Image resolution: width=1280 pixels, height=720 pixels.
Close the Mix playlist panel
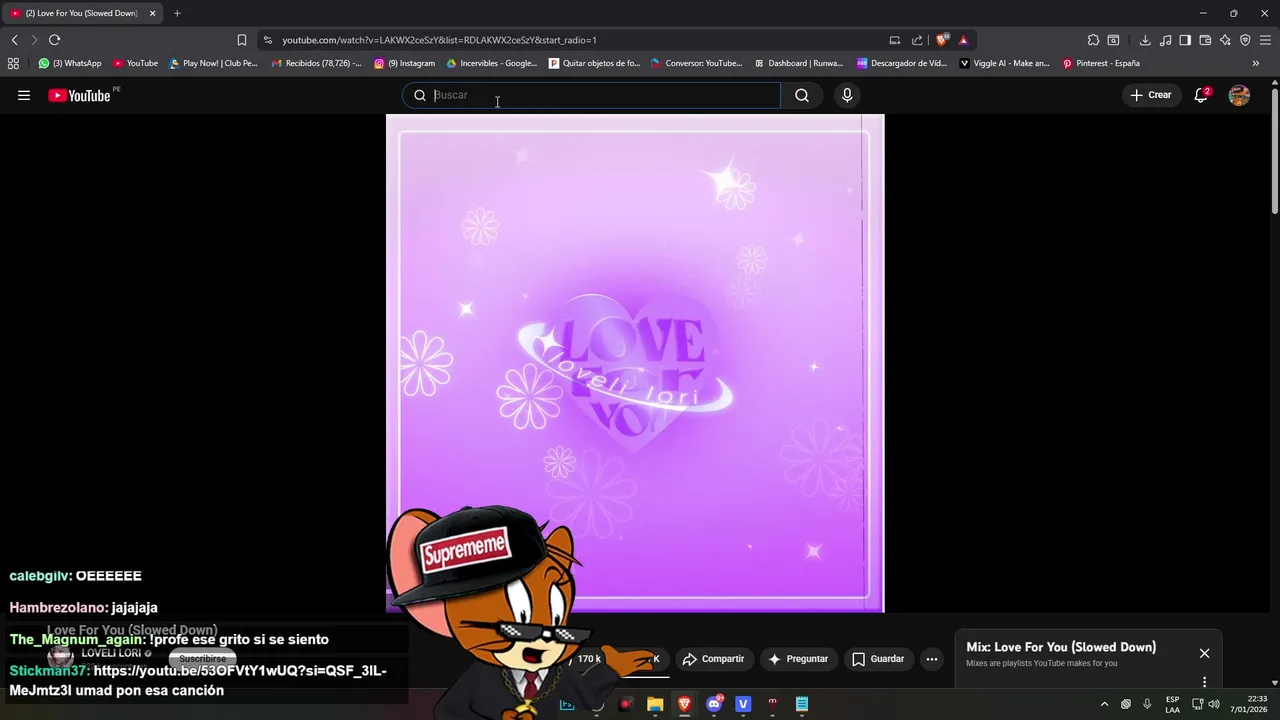point(1204,653)
